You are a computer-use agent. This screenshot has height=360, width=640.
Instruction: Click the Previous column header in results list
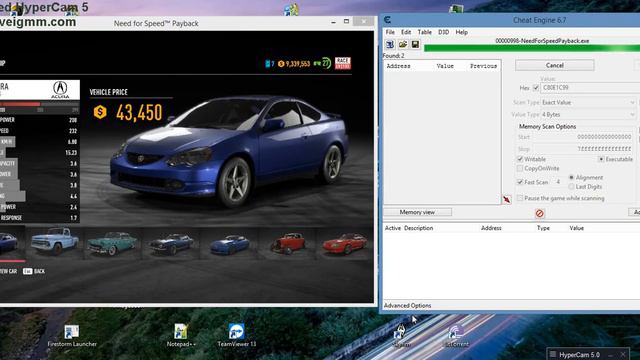[x=483, y=66]
